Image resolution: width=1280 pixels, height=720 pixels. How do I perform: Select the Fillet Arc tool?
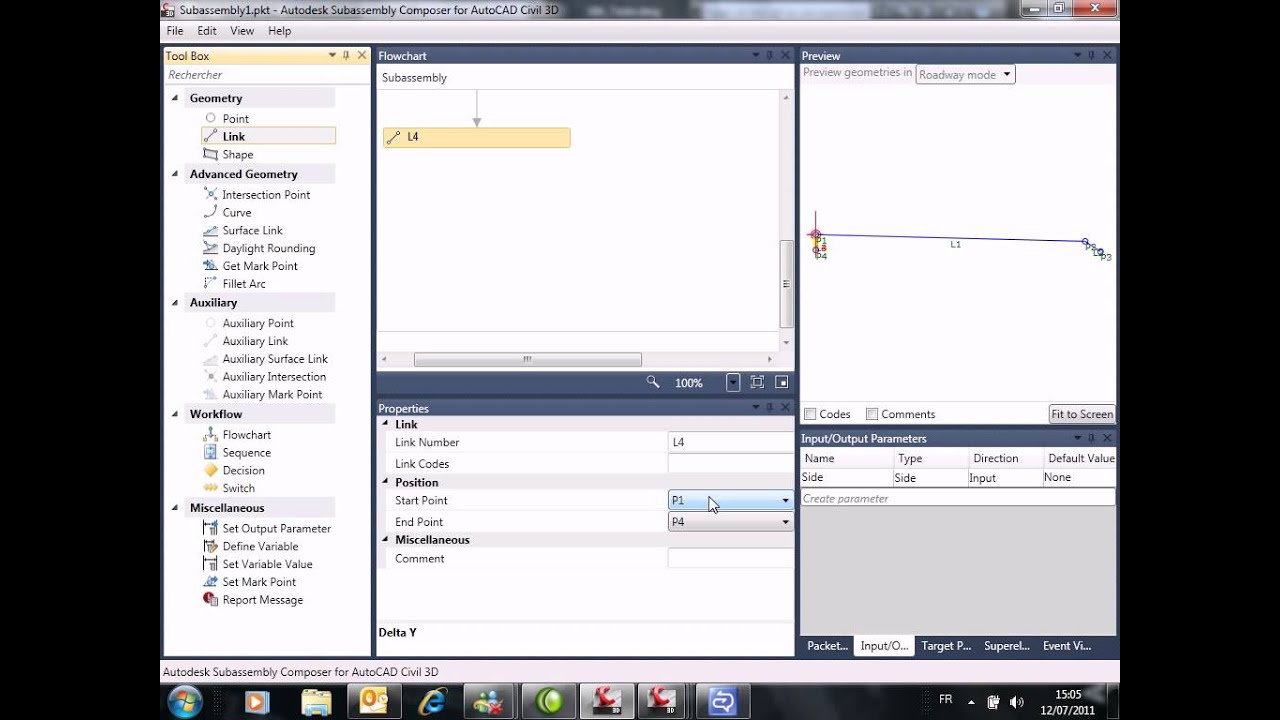(244, 284)
